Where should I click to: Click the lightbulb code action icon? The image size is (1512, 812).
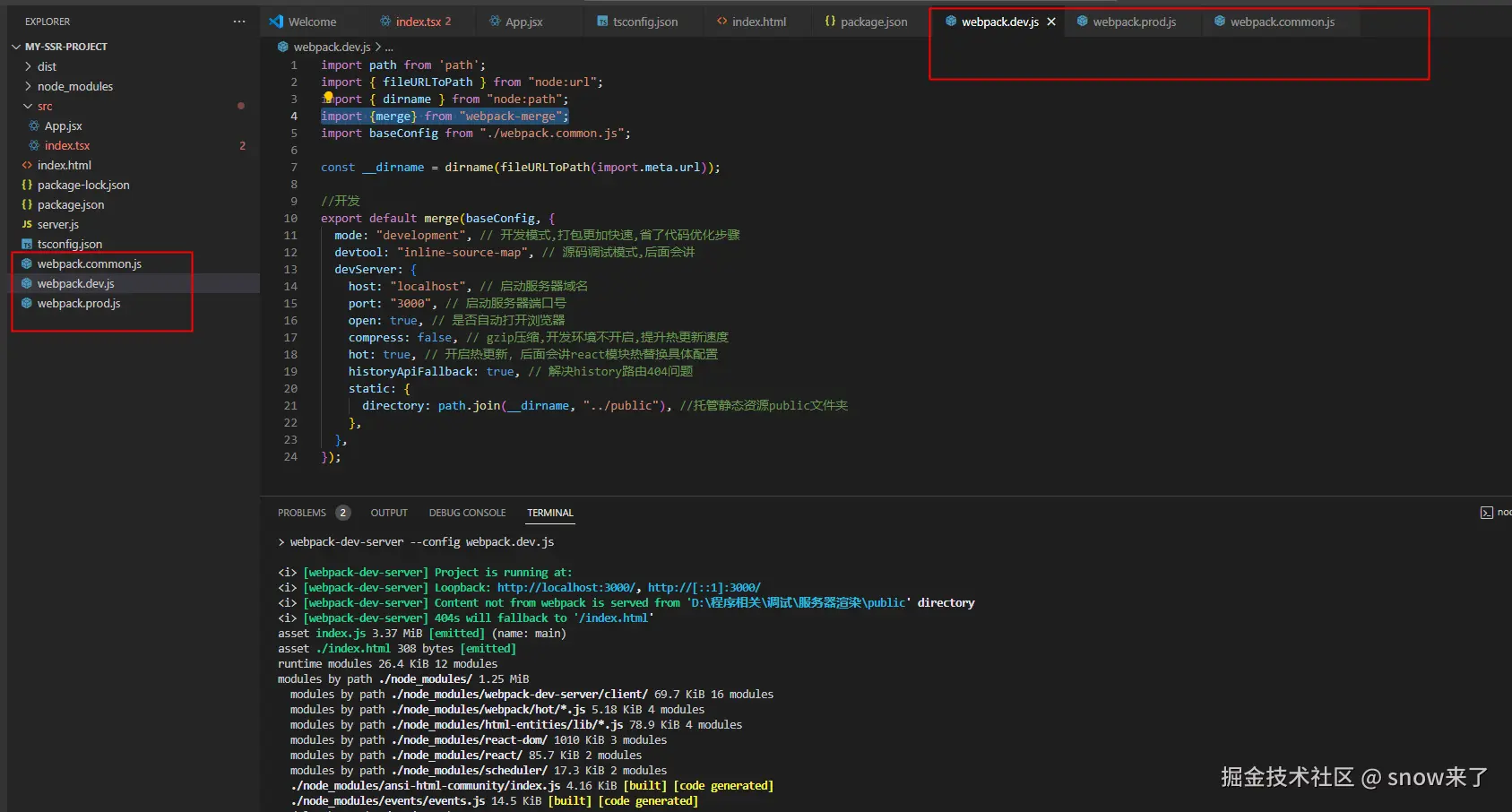pyautogui.click(x=328, y=97)
